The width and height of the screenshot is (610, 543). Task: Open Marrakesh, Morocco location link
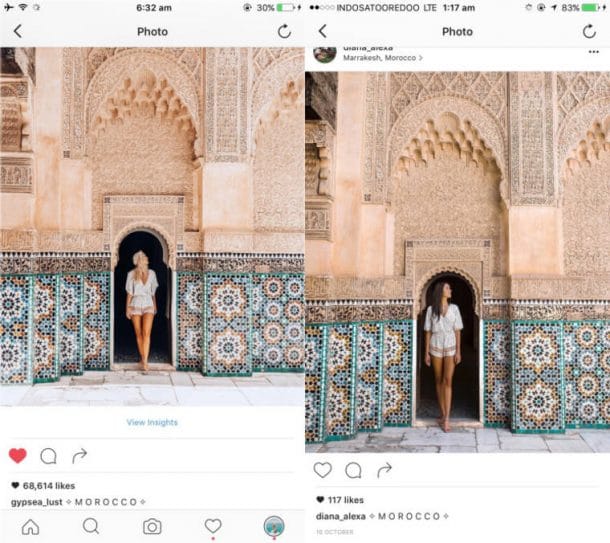pos(383,58)
